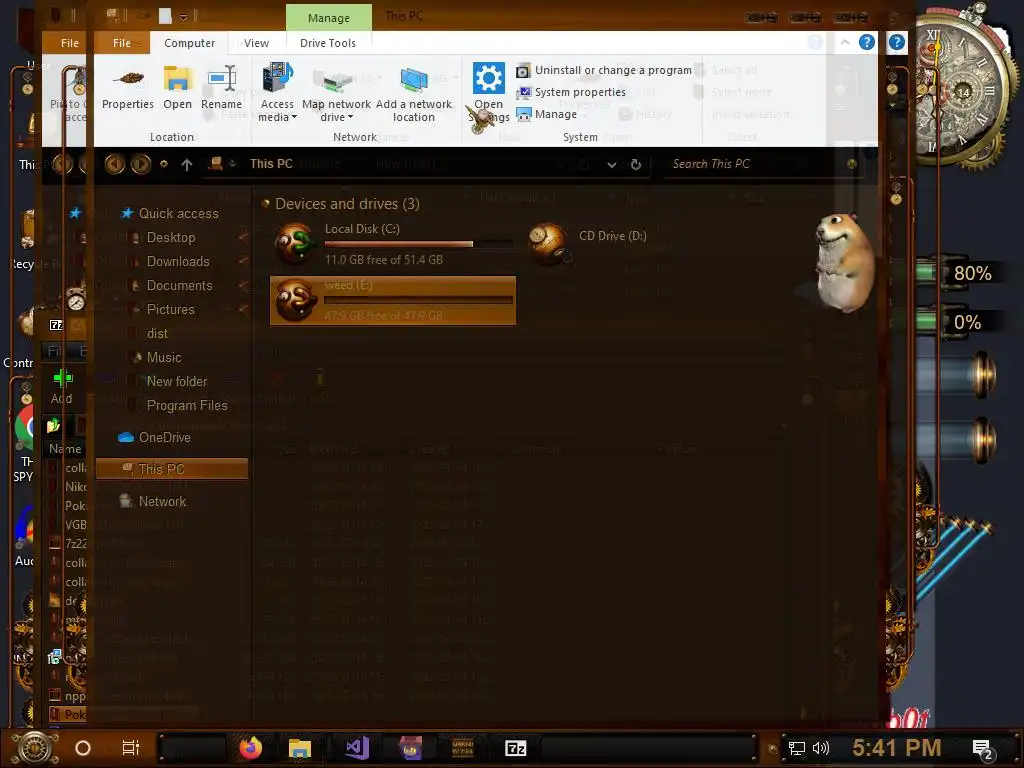The image size is (1024, 768).
Task: Collapse the ribbon with the chevron
Action: coord(845,42)
